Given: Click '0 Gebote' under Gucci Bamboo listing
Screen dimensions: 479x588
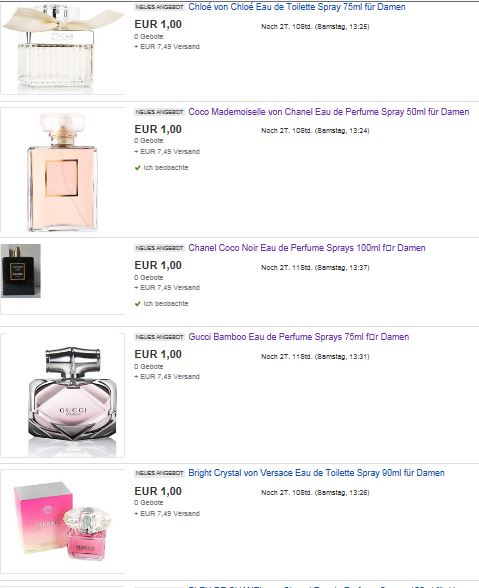Looking at the screenshot, I should tap(149, 366).
